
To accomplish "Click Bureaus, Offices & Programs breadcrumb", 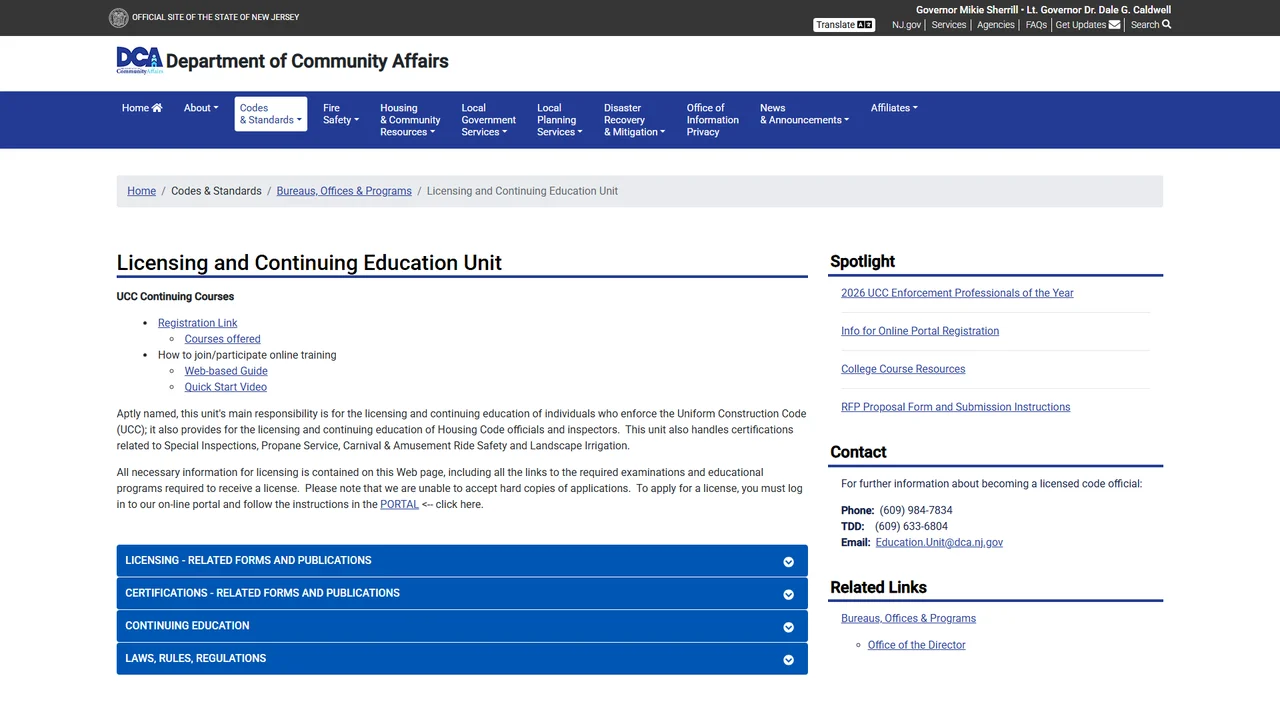I will [x=344, y=191].
